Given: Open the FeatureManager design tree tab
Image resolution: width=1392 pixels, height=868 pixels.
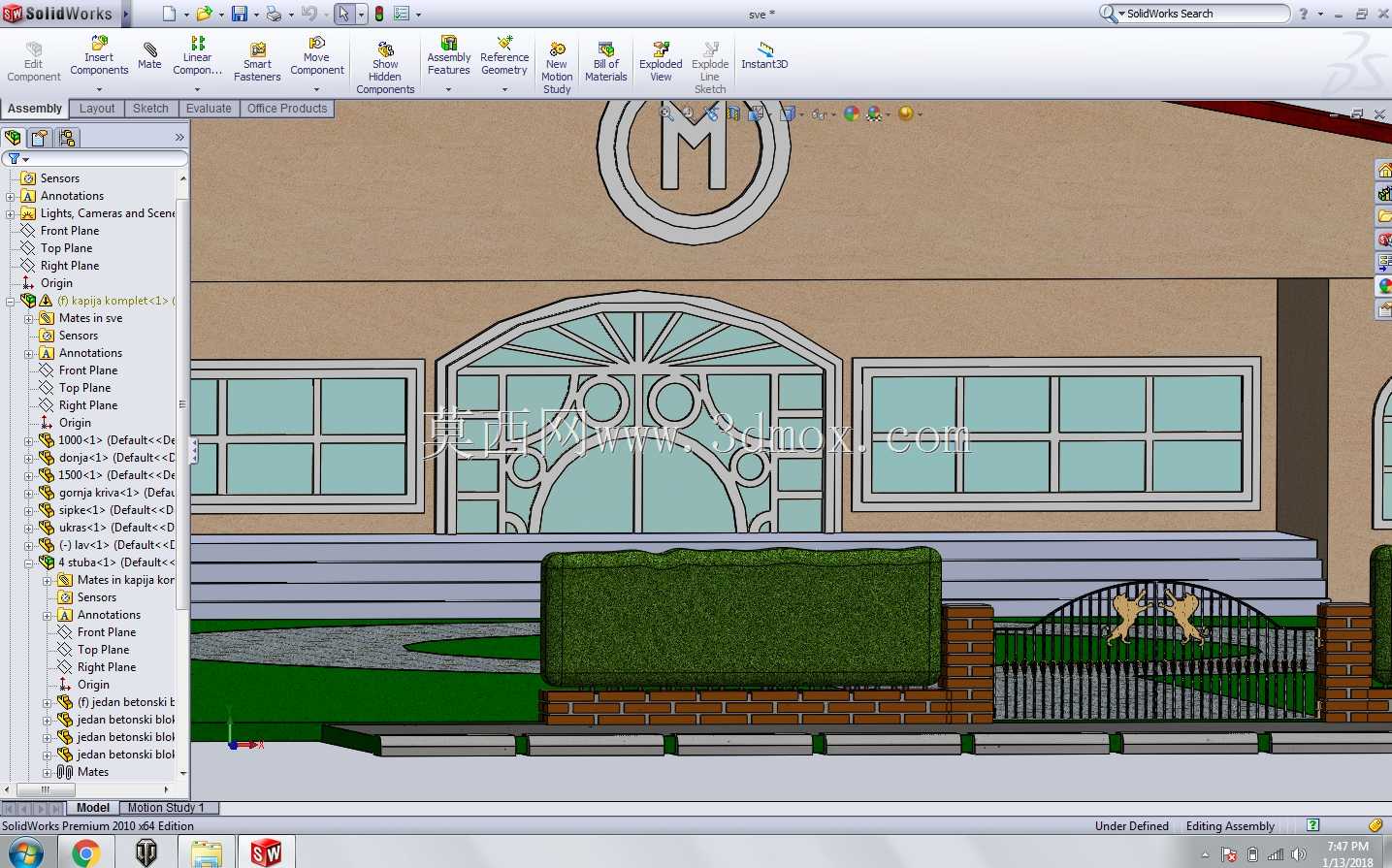Looking at the screenshot, I should pyautogui.click(x=14, y=138).
